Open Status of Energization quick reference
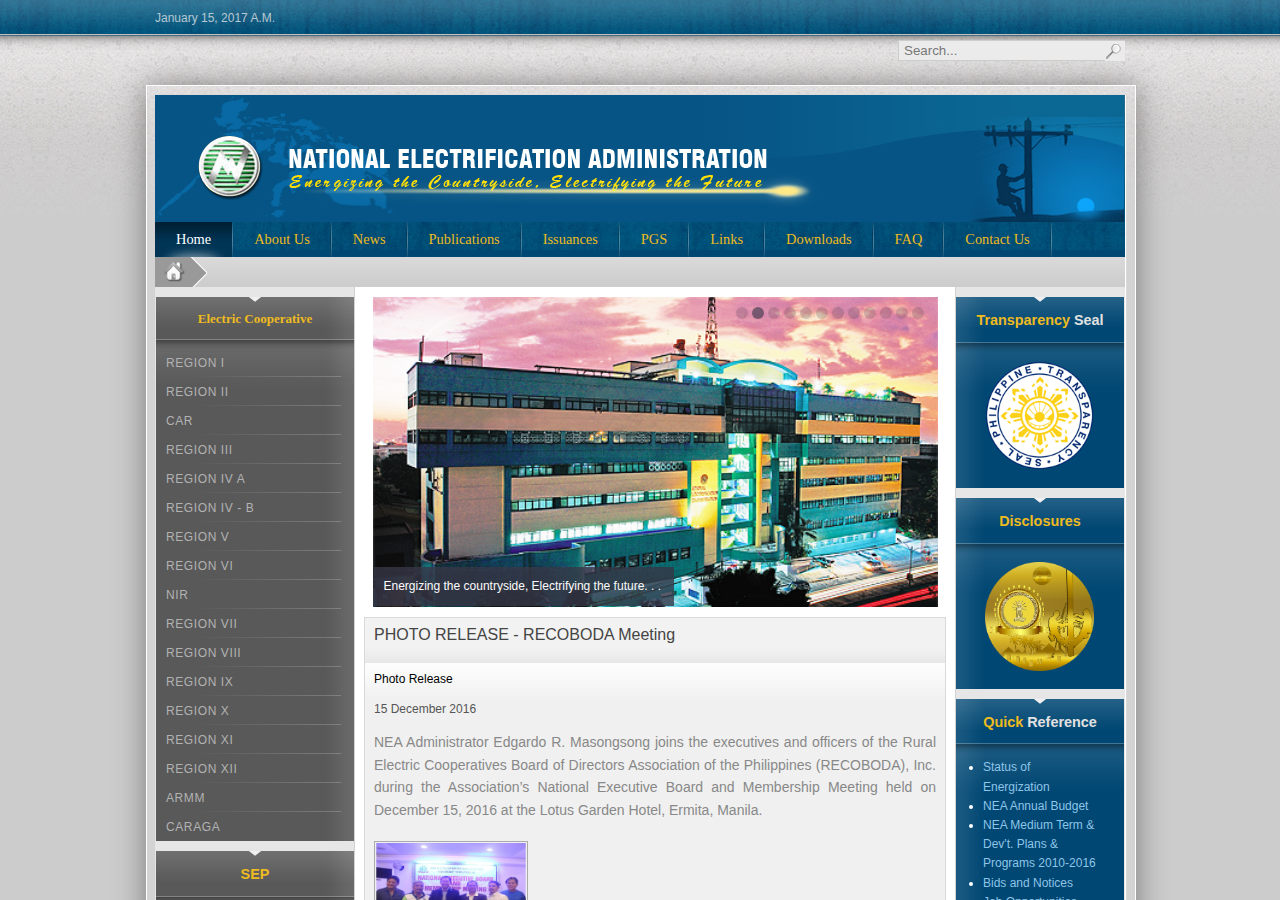Viewport: 1280px width, 900px height. [x=1016, y=777]
